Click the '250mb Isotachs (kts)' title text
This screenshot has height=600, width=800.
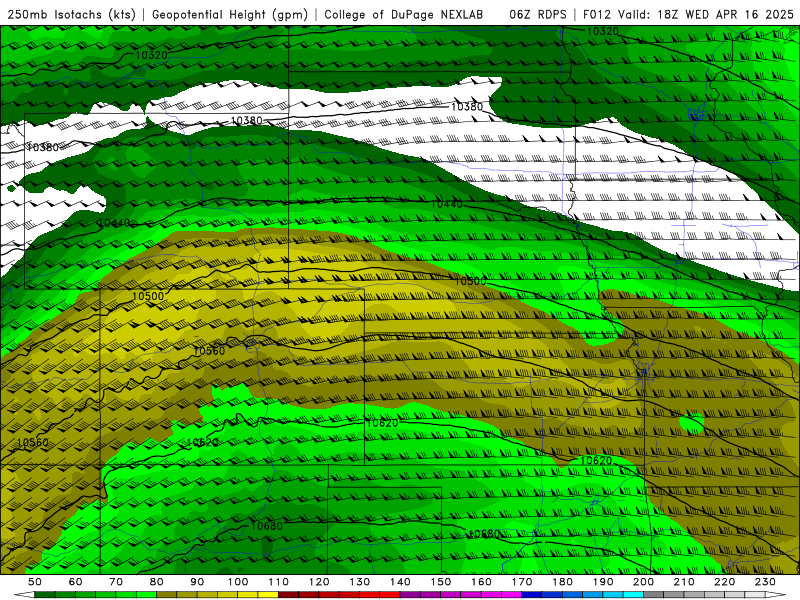(71, 15)
